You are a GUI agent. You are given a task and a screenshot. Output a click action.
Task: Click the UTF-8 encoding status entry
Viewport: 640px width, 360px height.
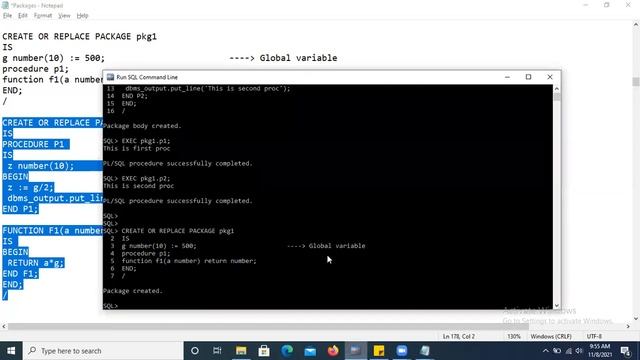coord(594,336)
